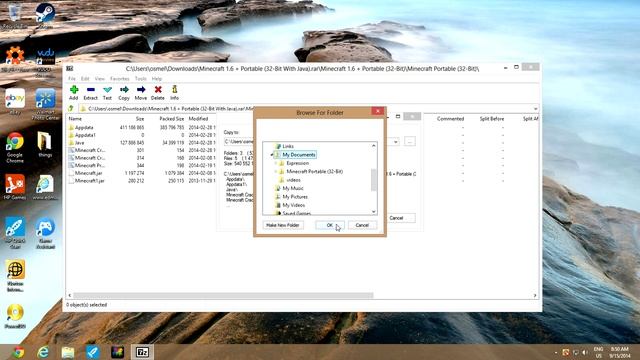Open the things folder on desktop
This screenshot has height=360, width=640.
[45, 144]
